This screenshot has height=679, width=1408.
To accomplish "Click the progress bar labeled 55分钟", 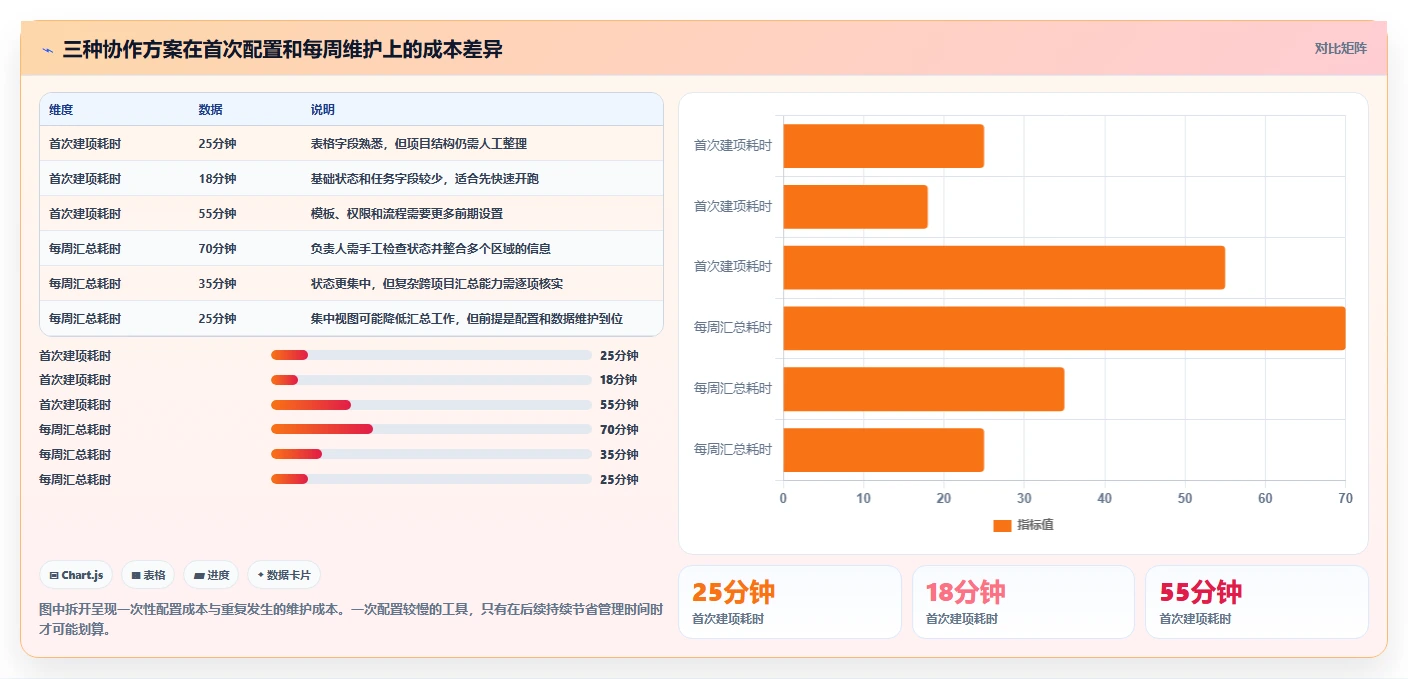I will [x=431, y=405].
